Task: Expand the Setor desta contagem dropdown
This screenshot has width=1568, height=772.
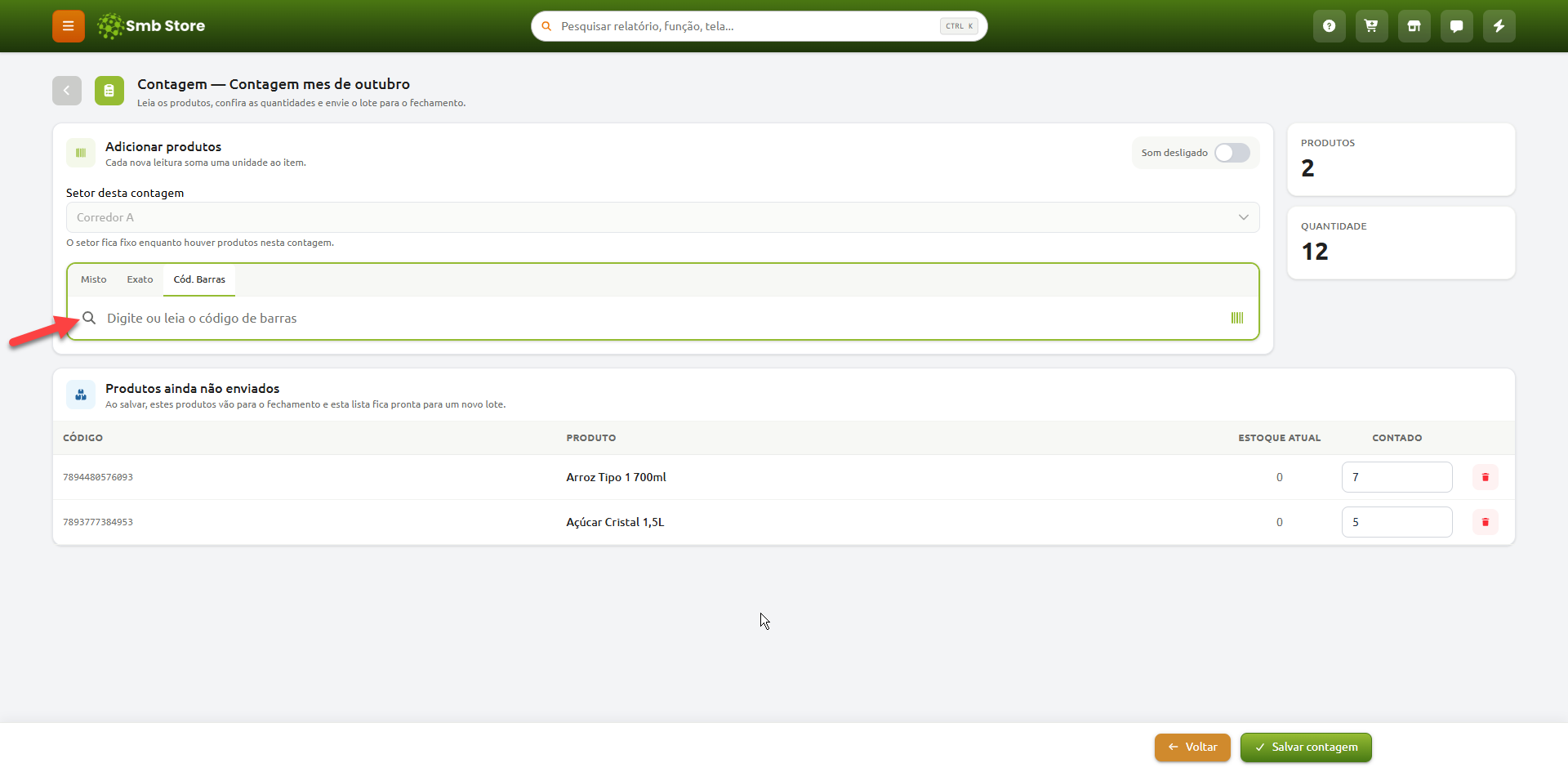Action: point(663,217)
